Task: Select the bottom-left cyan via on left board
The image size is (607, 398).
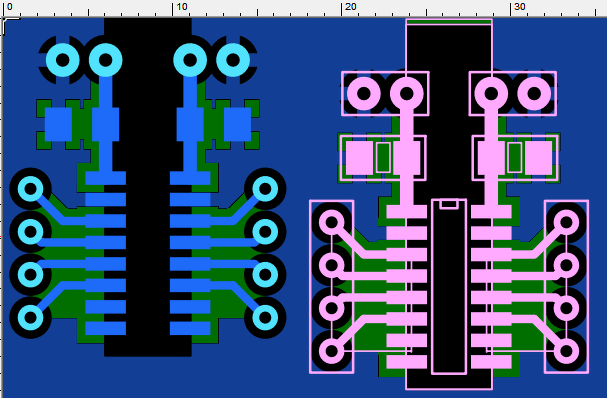Action: (x=30, y=317)
